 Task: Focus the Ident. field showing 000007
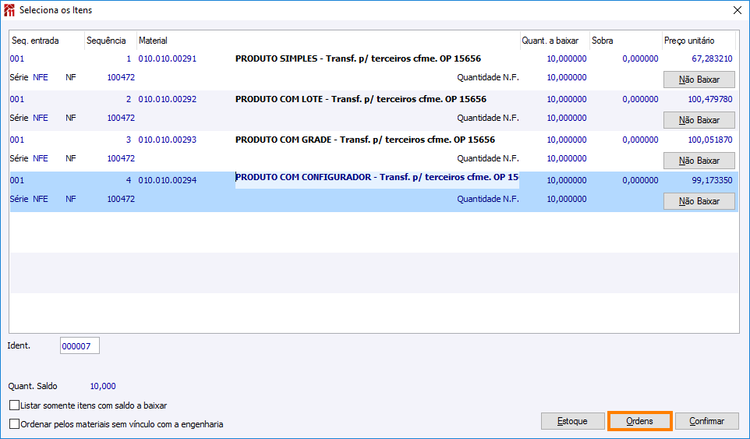pyautogui.click(x=80, y=346)
